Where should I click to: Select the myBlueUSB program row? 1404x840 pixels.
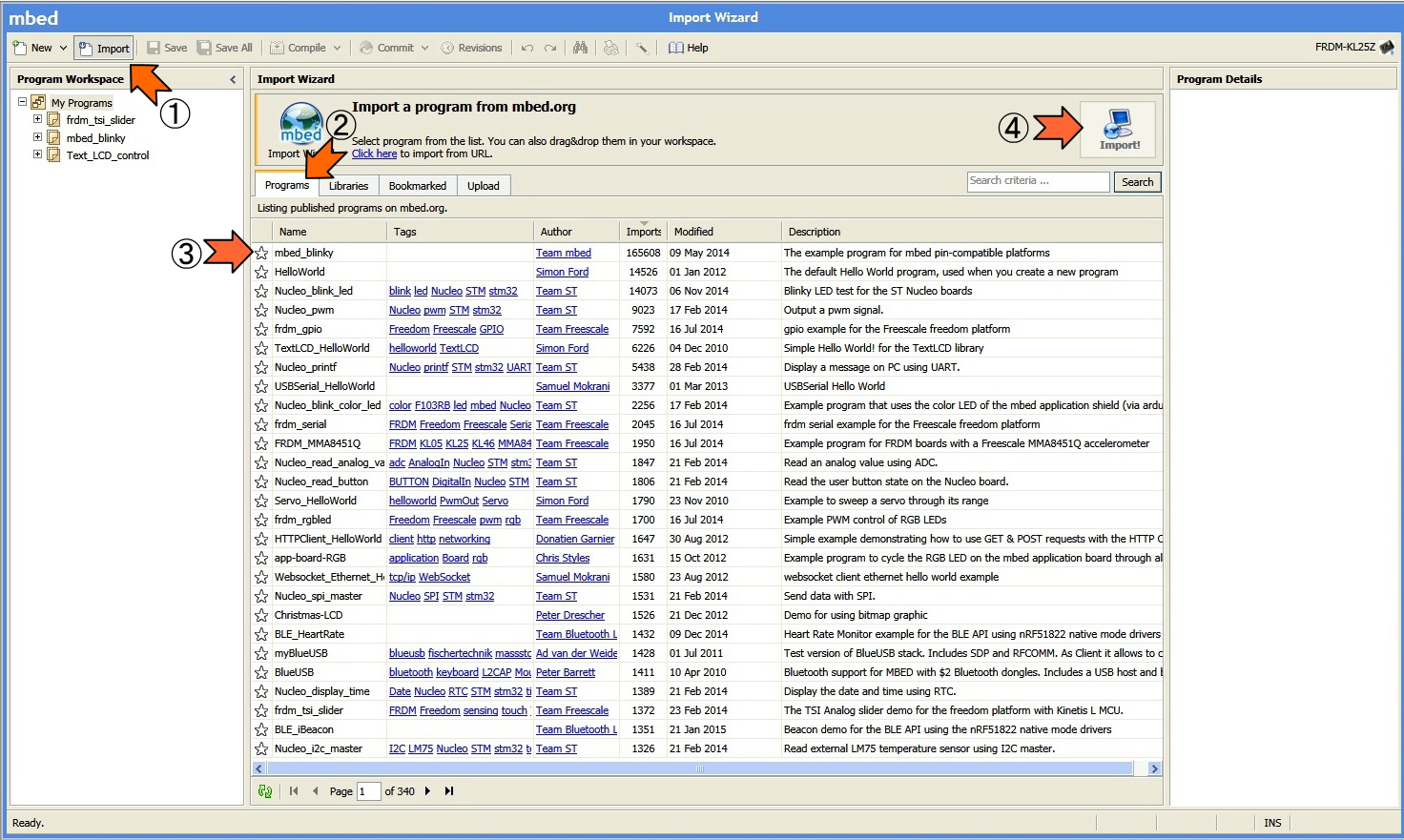click(x=708, y=653)
